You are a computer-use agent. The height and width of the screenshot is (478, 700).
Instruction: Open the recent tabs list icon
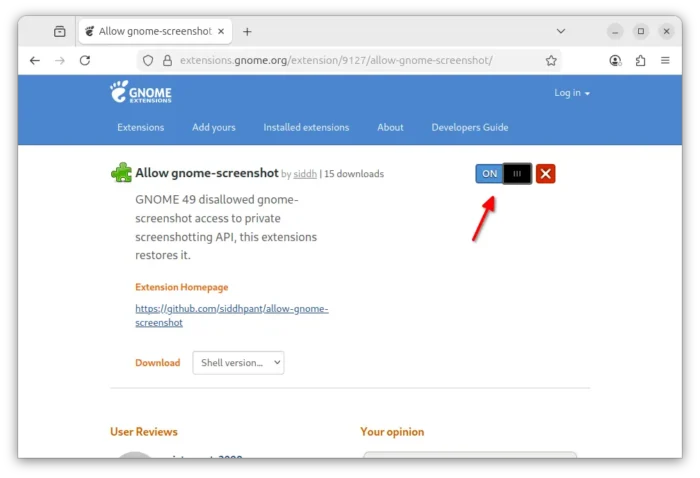[x=59, y=31]
